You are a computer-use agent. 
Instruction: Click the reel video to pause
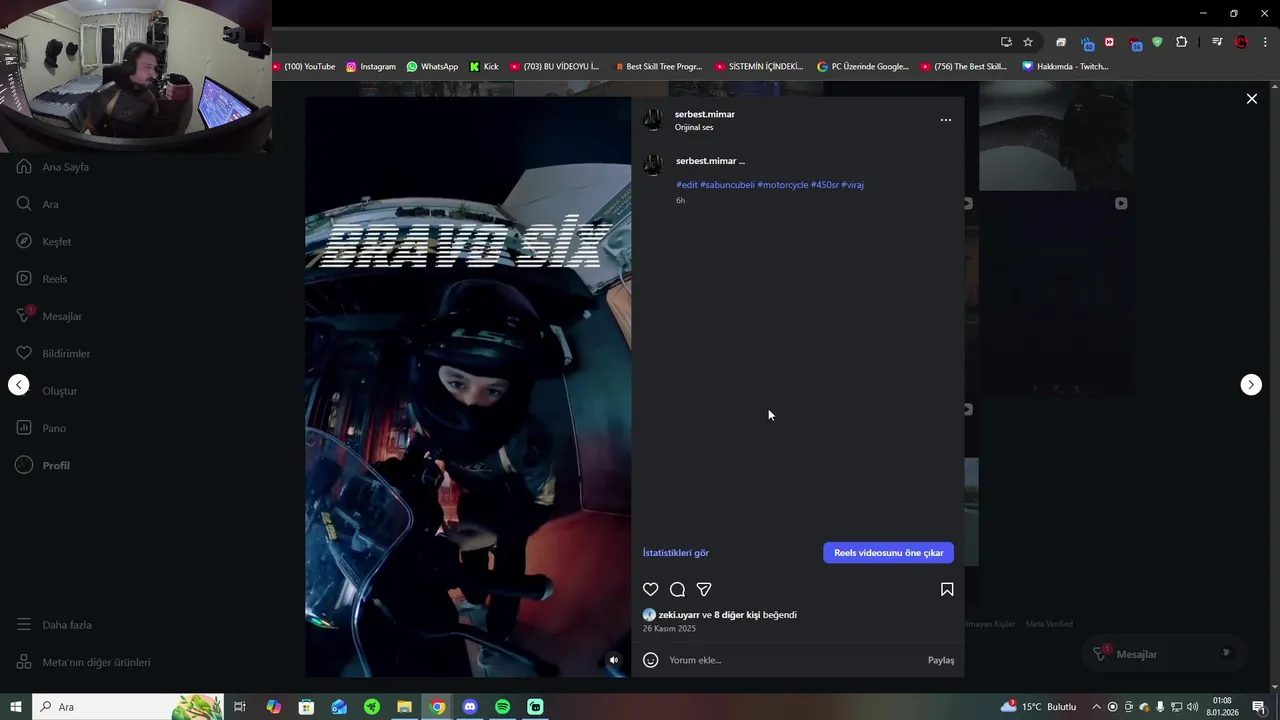468,387
